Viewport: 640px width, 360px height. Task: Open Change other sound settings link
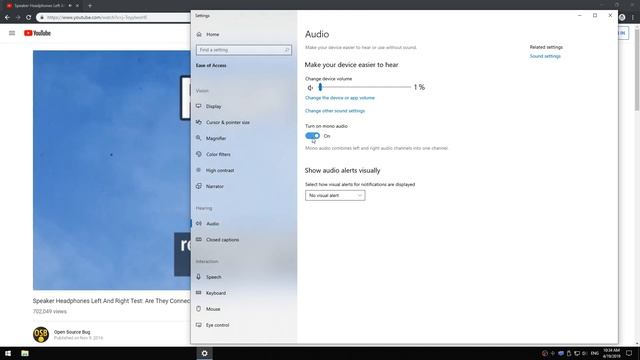(335, 111)
